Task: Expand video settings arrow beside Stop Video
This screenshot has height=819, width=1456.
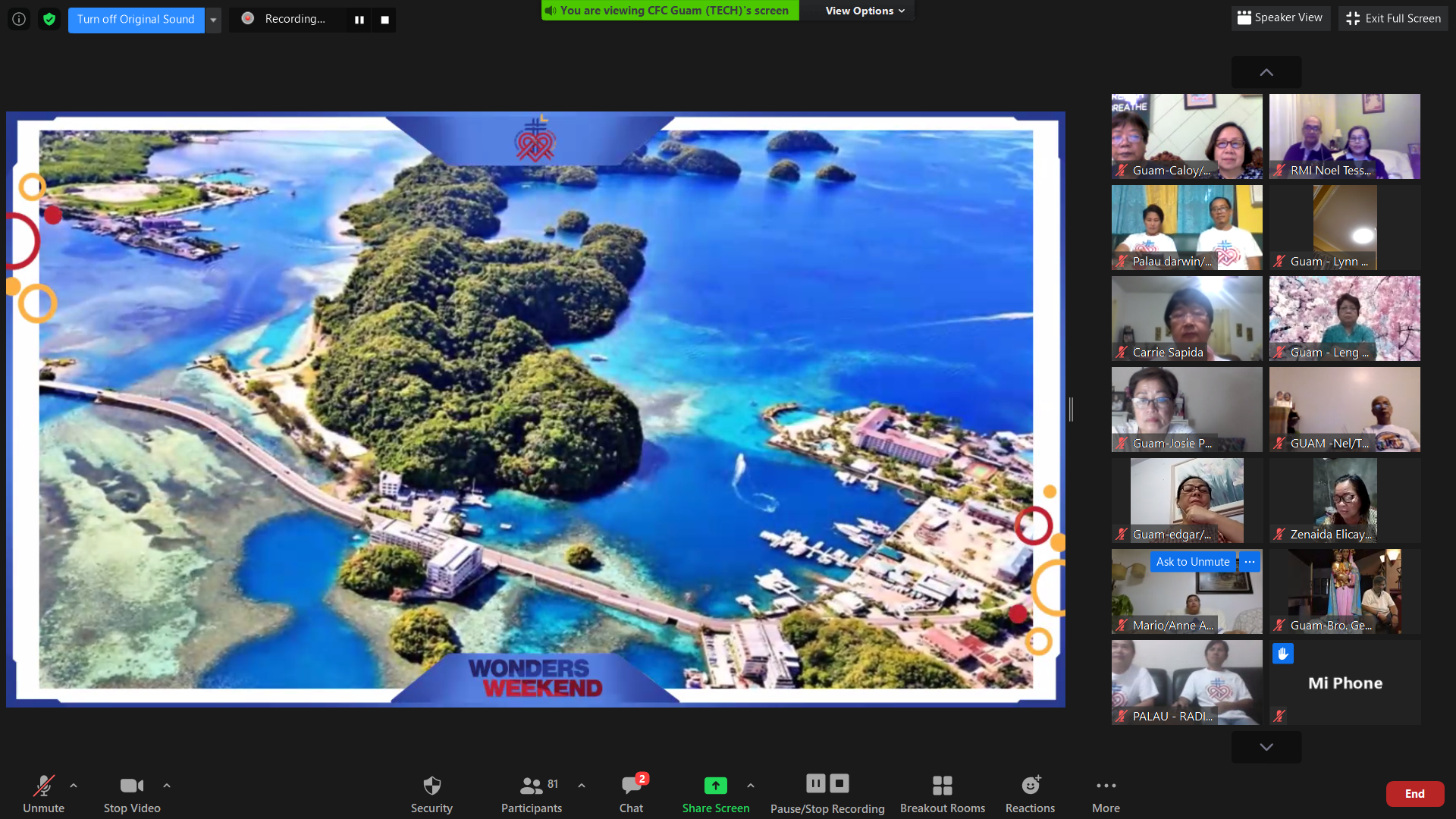Action: [x=167, y=786]
